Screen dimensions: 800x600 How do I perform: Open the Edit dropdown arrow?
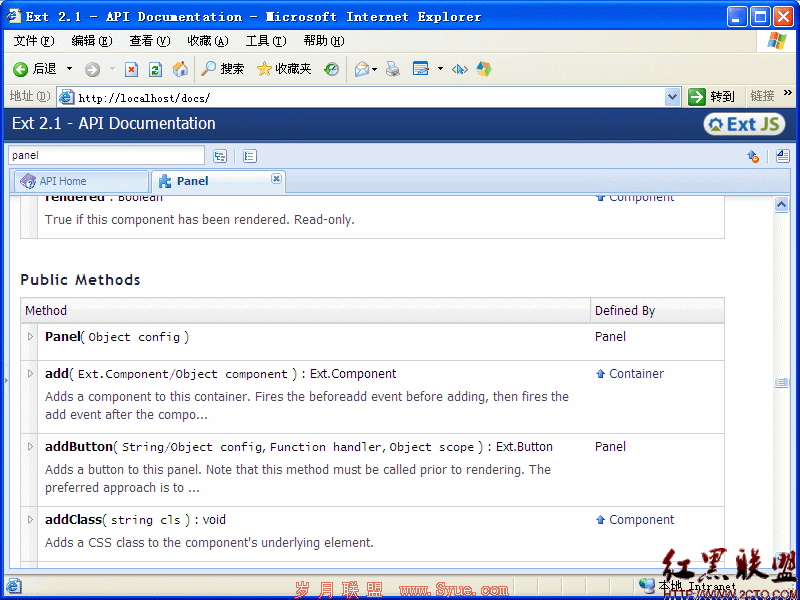pyautogui.click(x=440, y=69)
